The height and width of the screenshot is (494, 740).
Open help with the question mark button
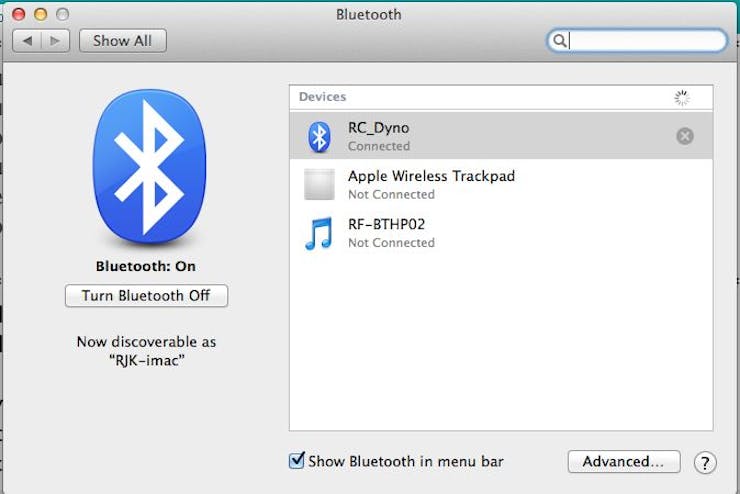pos(705,463)
